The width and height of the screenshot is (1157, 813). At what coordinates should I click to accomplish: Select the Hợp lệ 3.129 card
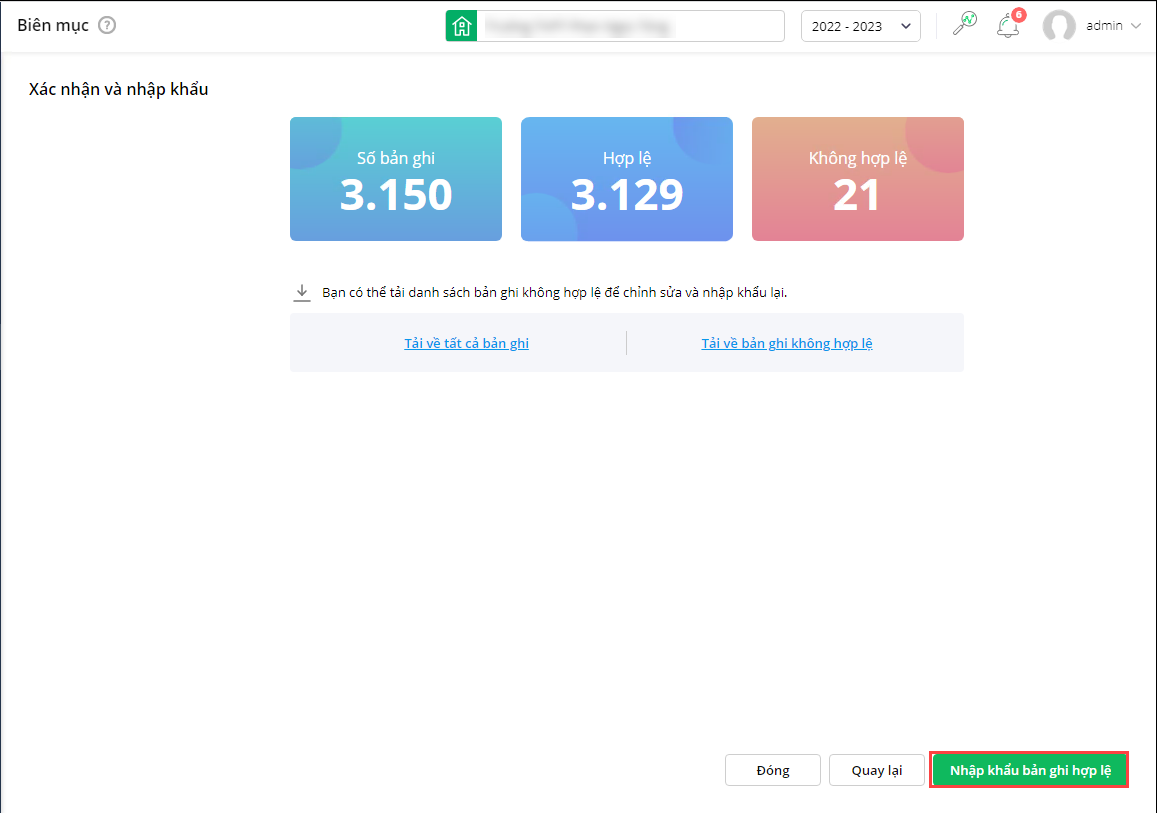[626, 179]
